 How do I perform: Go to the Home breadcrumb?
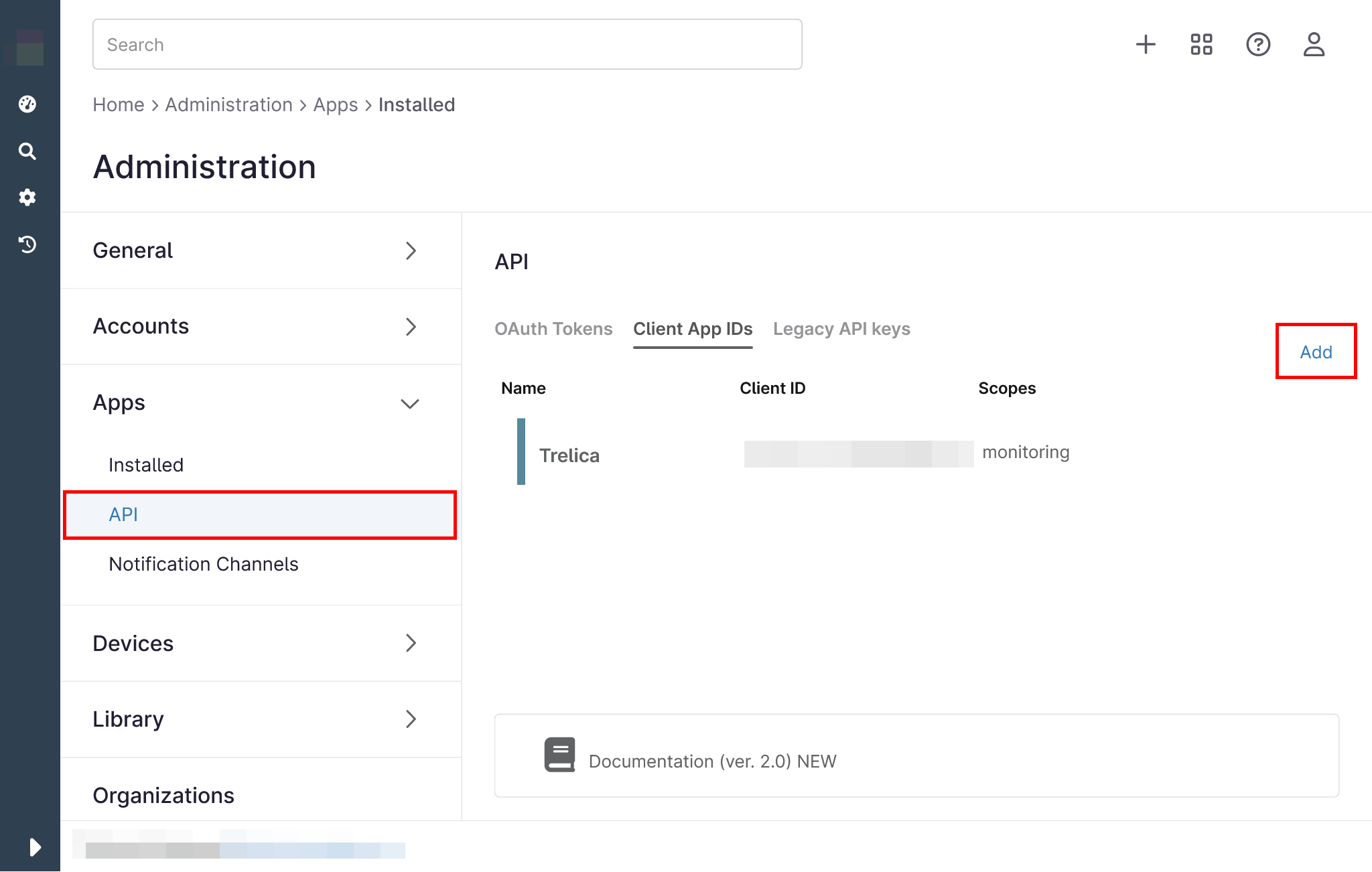[119, 104]
